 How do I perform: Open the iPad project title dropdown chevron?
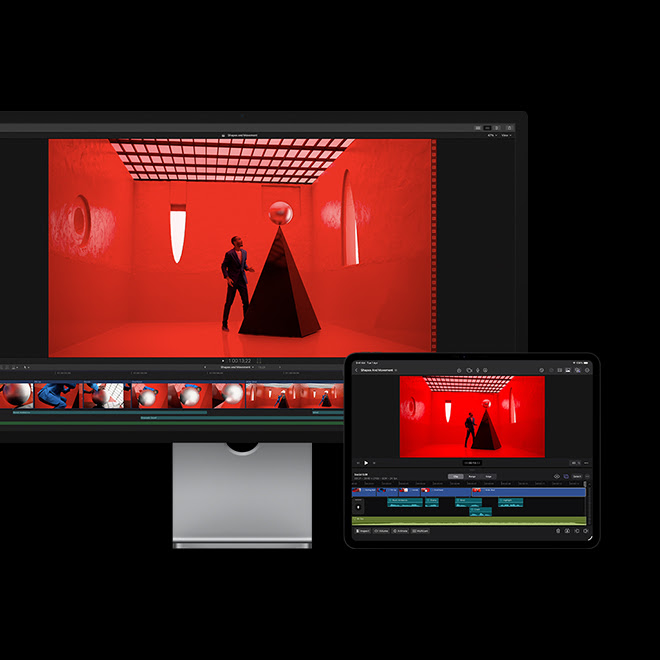point(396,370)
